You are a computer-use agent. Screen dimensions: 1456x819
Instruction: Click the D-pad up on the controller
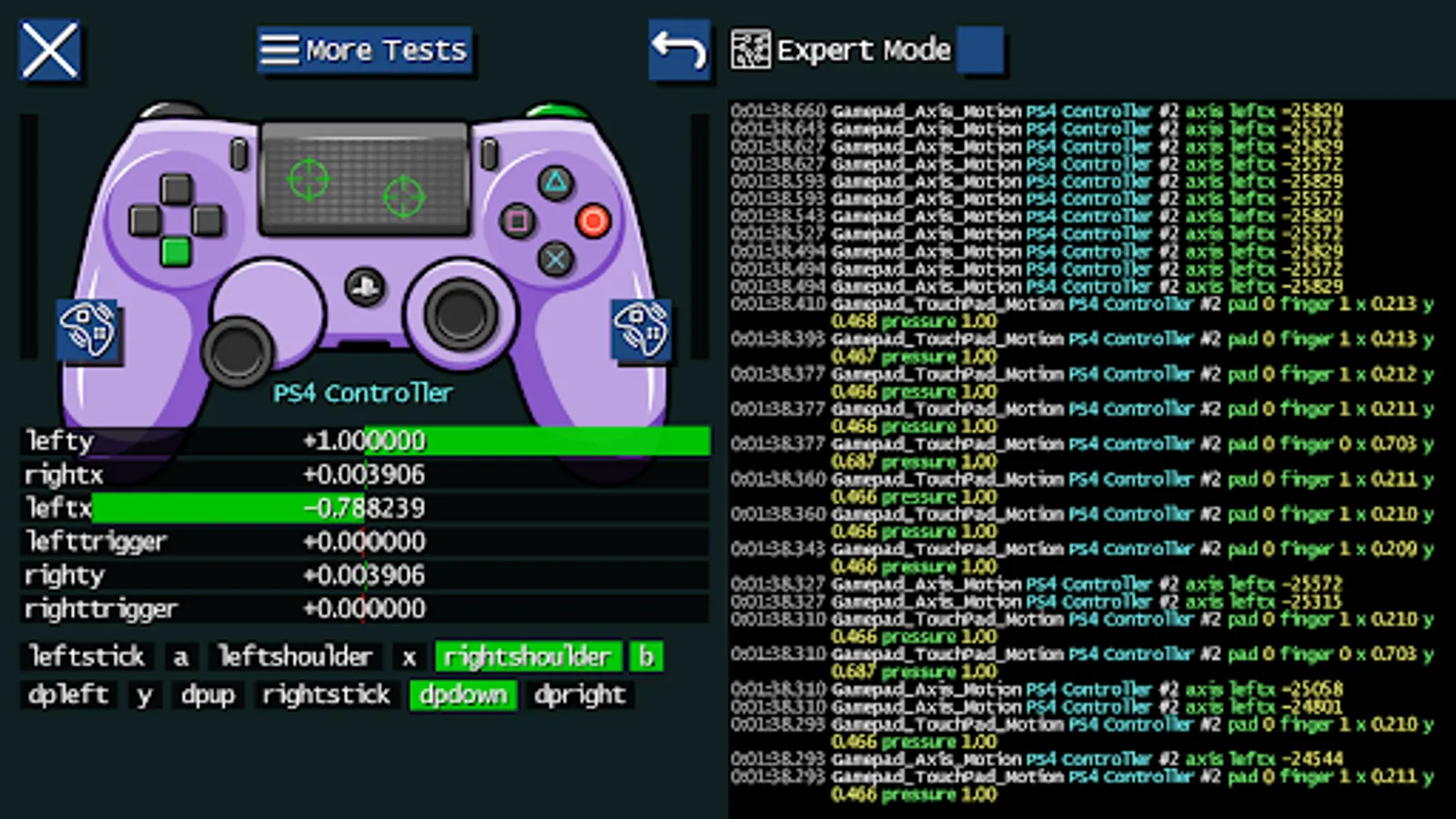point(176,189)
